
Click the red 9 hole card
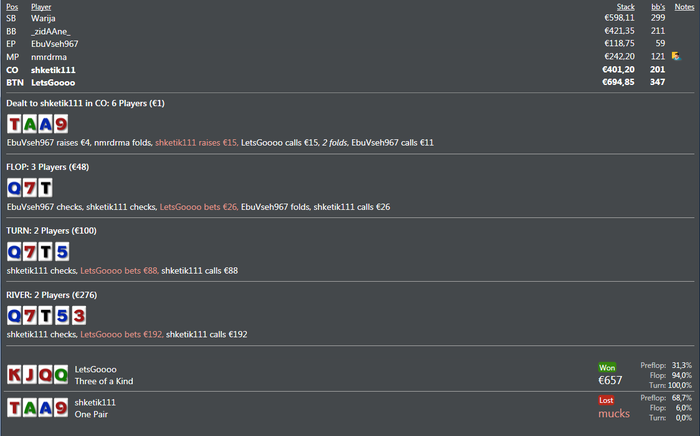[x=61, y=124]
